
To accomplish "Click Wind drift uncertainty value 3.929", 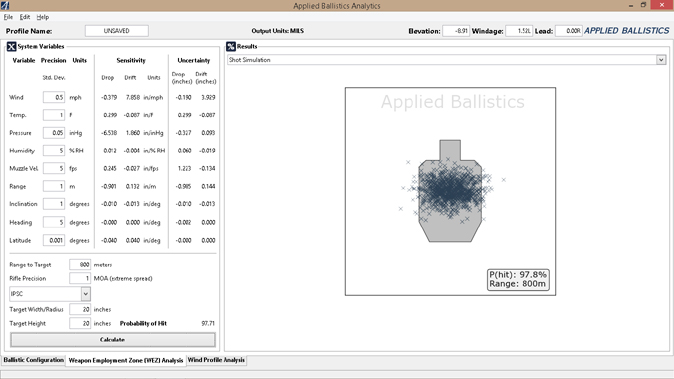I will [208, 98].
